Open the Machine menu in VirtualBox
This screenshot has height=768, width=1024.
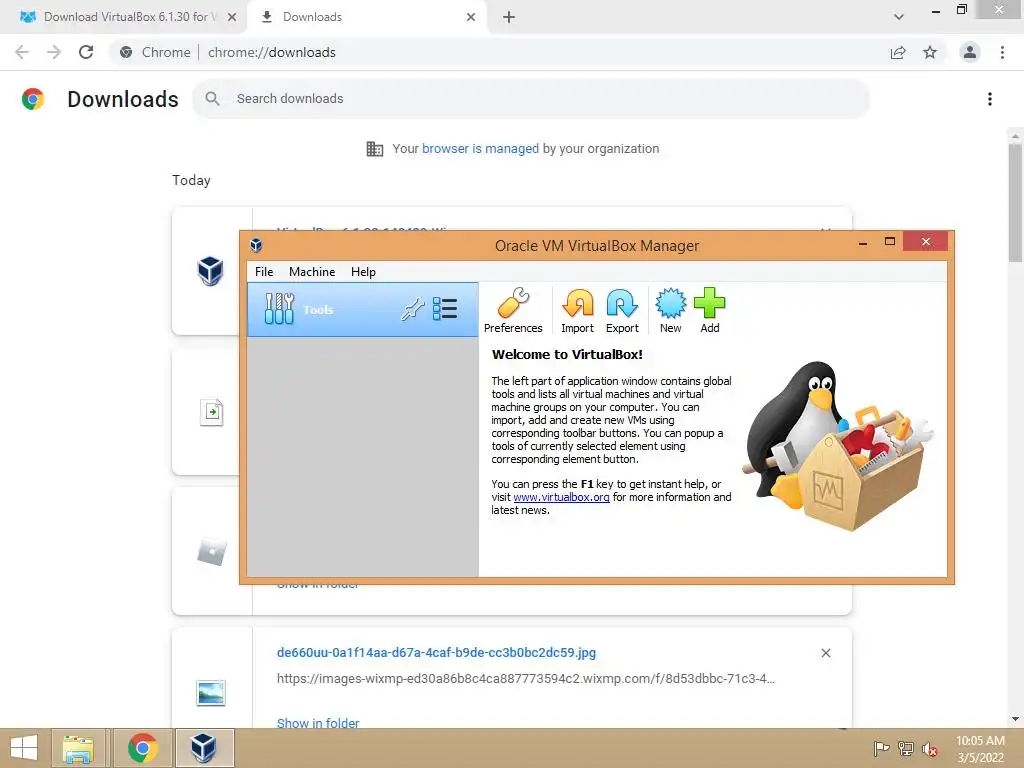(312, 272)
